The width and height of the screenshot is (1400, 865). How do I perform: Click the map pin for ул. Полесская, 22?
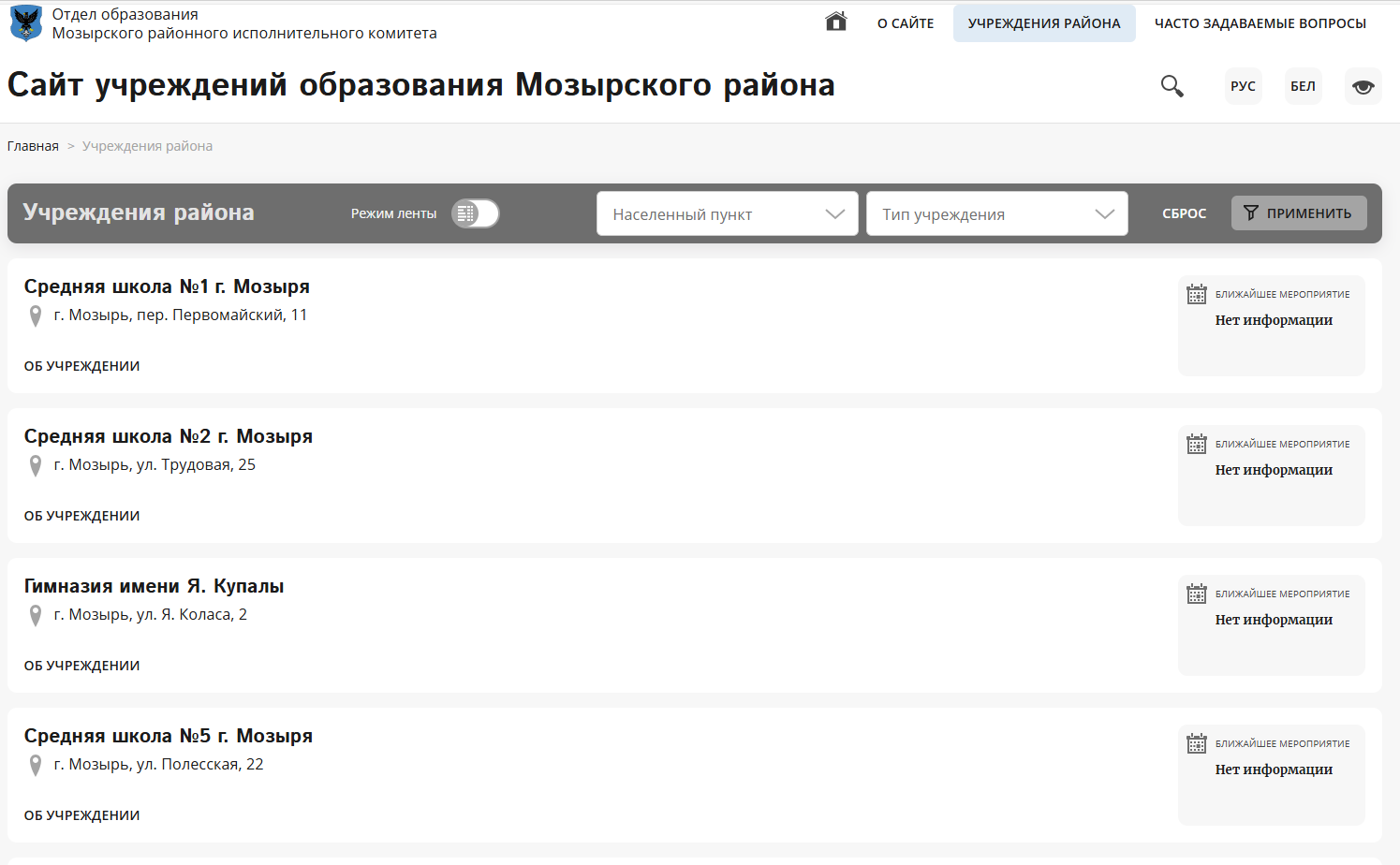pyautogui.click(x=36, y=766)
